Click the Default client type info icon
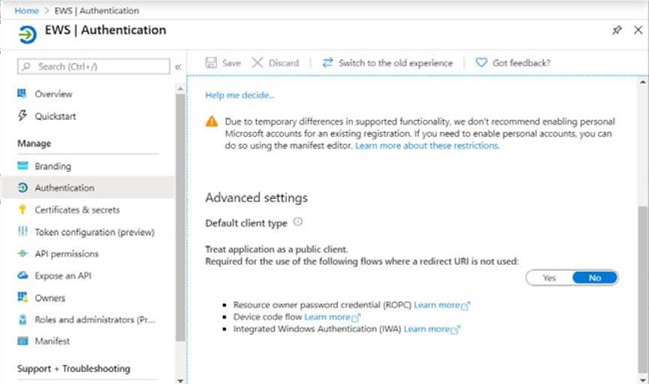 pos(298,222)
